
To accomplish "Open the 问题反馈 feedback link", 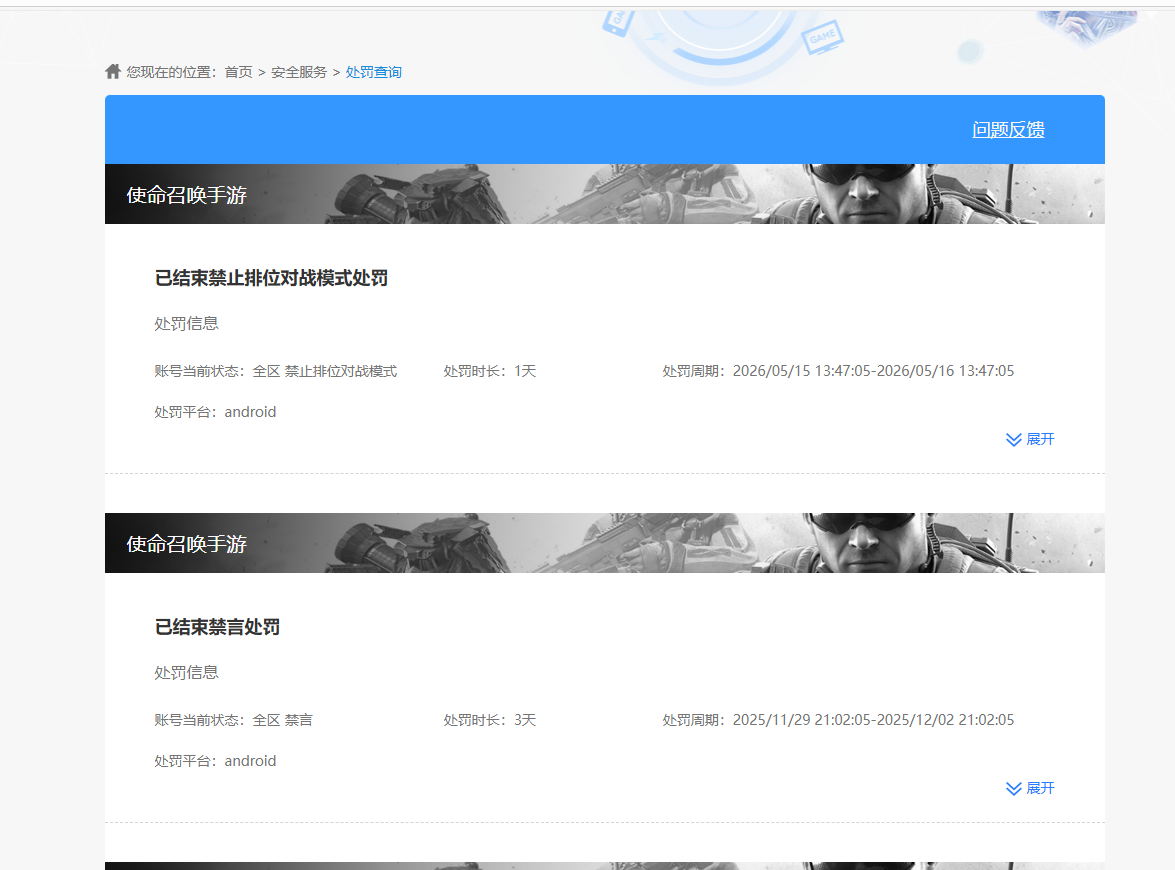I will coord(1009,130).
